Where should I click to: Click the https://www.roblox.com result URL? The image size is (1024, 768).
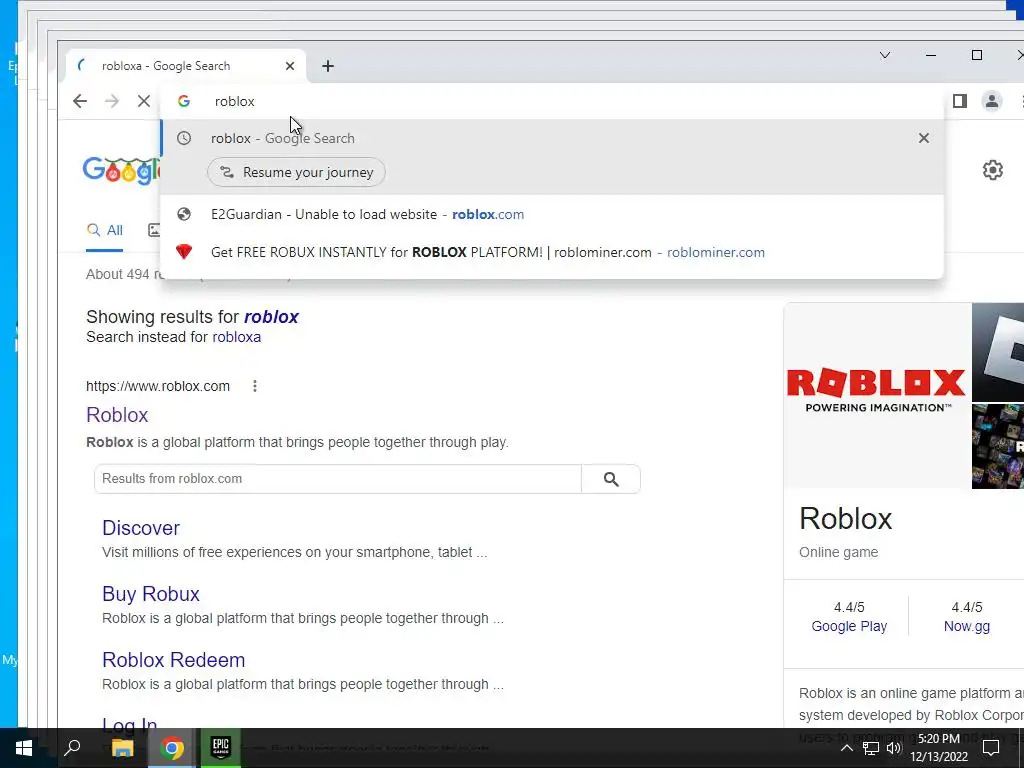(158, 386)
